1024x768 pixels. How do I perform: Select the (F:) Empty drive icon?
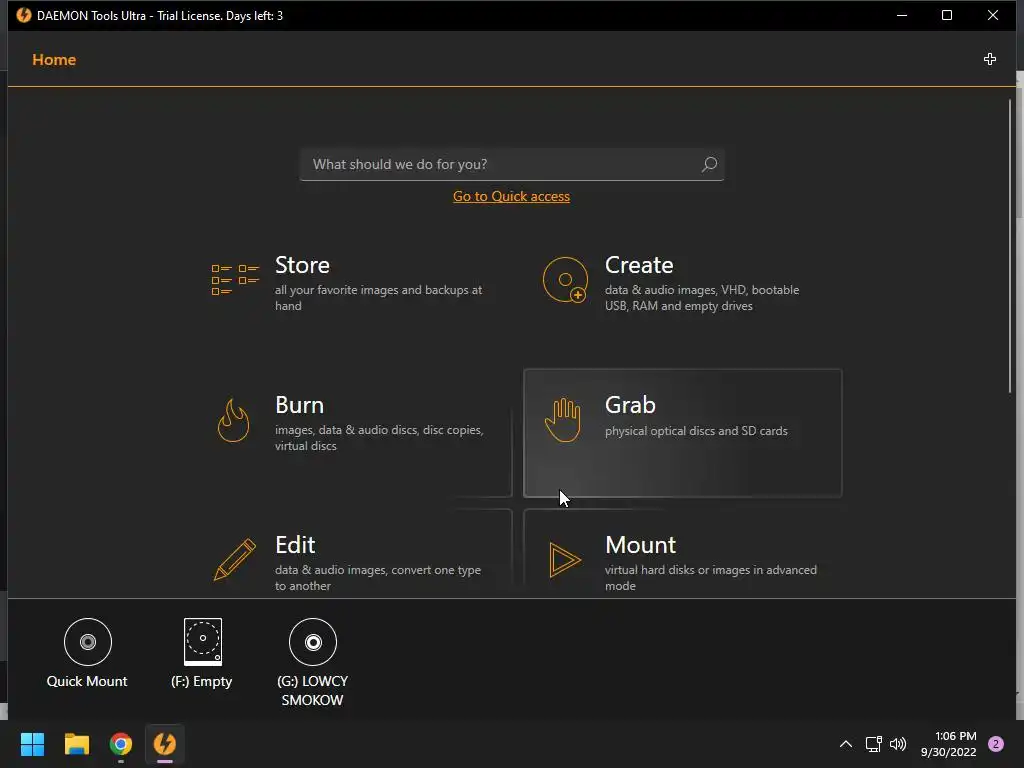tap(202, 641)
